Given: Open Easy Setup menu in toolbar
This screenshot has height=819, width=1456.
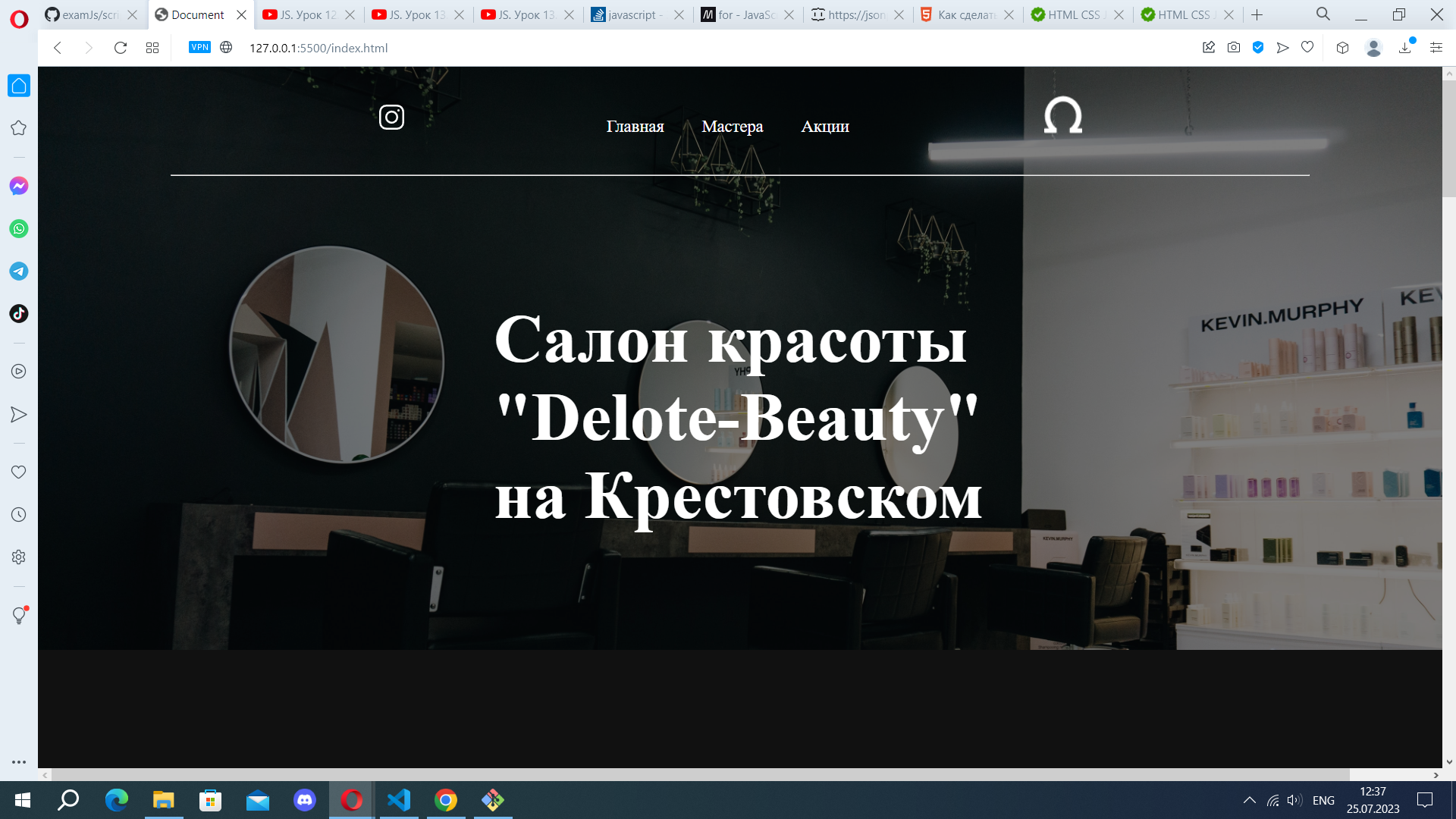Looking at the screenshot, I should tap(1436, 48).
